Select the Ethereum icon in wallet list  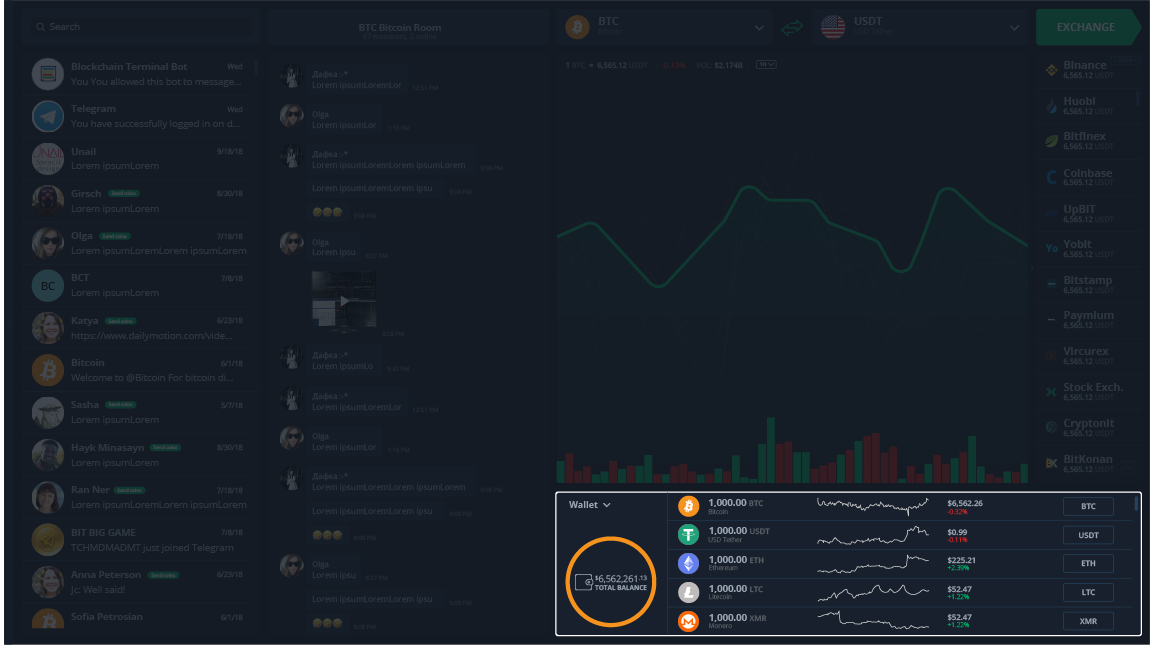pyautogui.click(x=688, y=564)
